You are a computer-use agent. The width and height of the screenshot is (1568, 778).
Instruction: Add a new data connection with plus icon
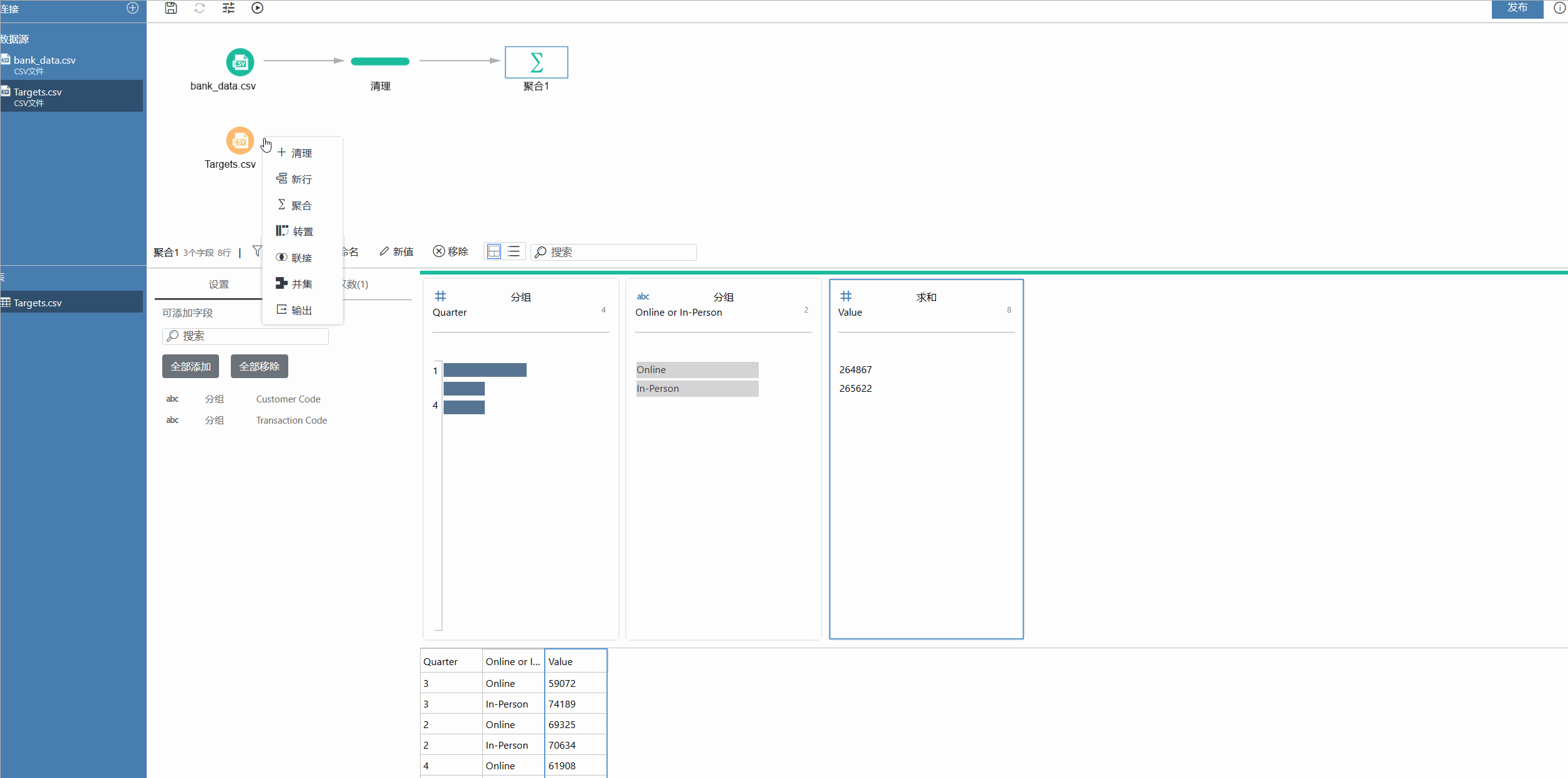(132, 8)
